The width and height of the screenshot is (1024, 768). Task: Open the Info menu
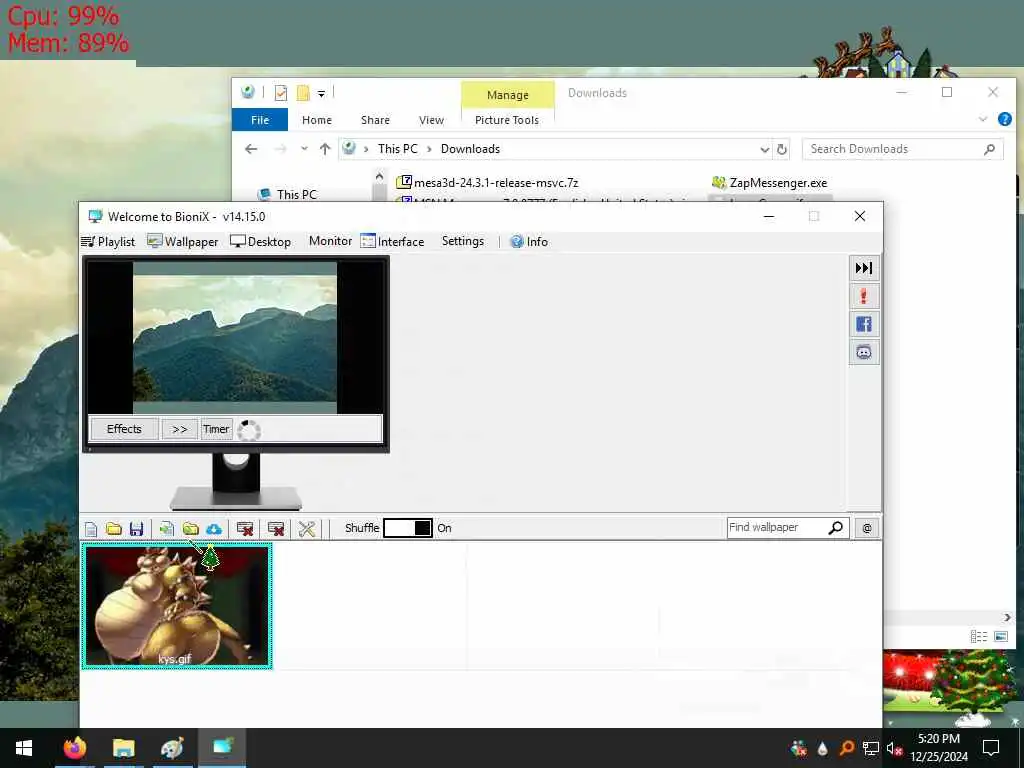point(529,242)
